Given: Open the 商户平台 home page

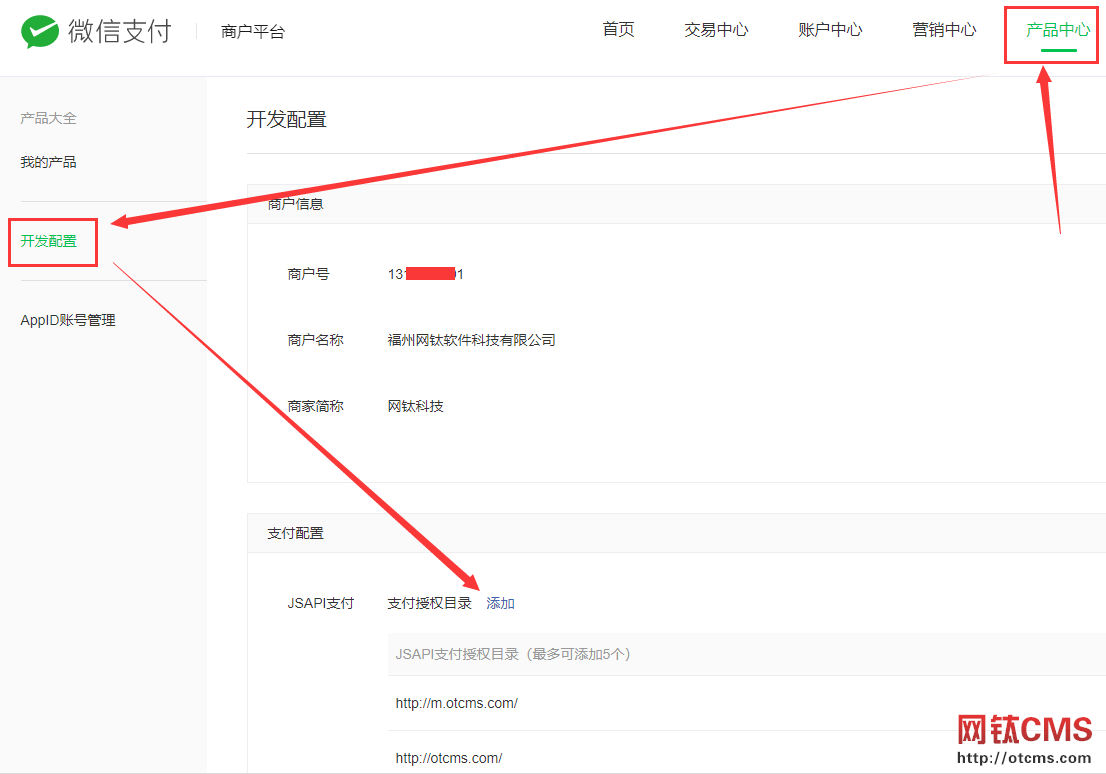Looking at the screenshot, I should [250, 31].
